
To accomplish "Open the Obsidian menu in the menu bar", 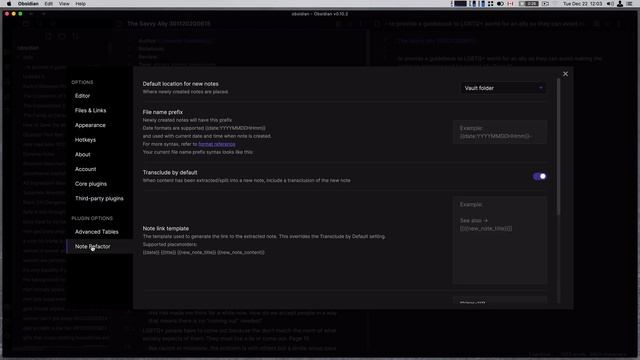I will pyautogui.click(x=28, y=4).
